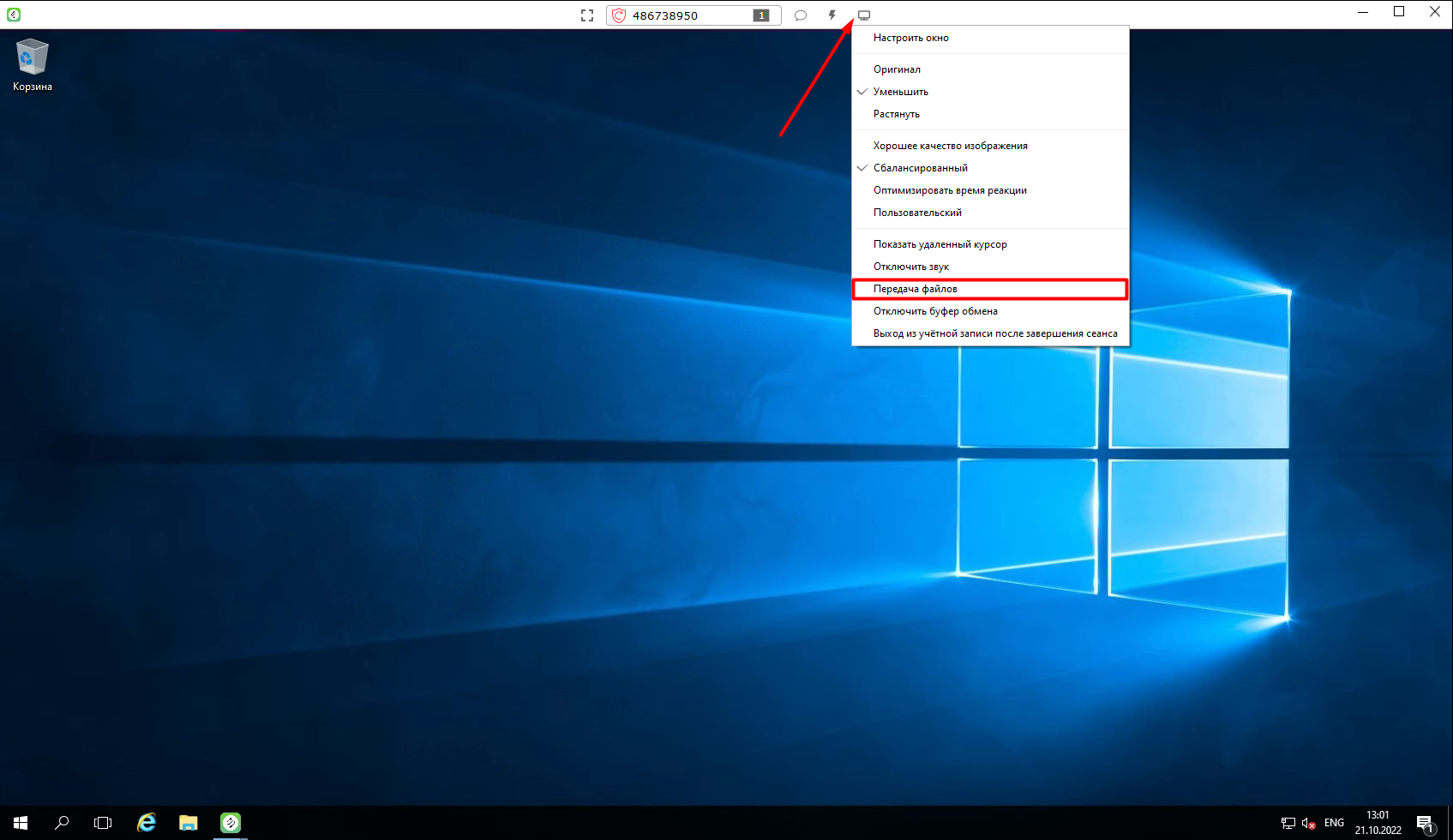This screenshot has height=840, width=1453.
Task: Choose Настроить окно menu entry
Action: 990,38
